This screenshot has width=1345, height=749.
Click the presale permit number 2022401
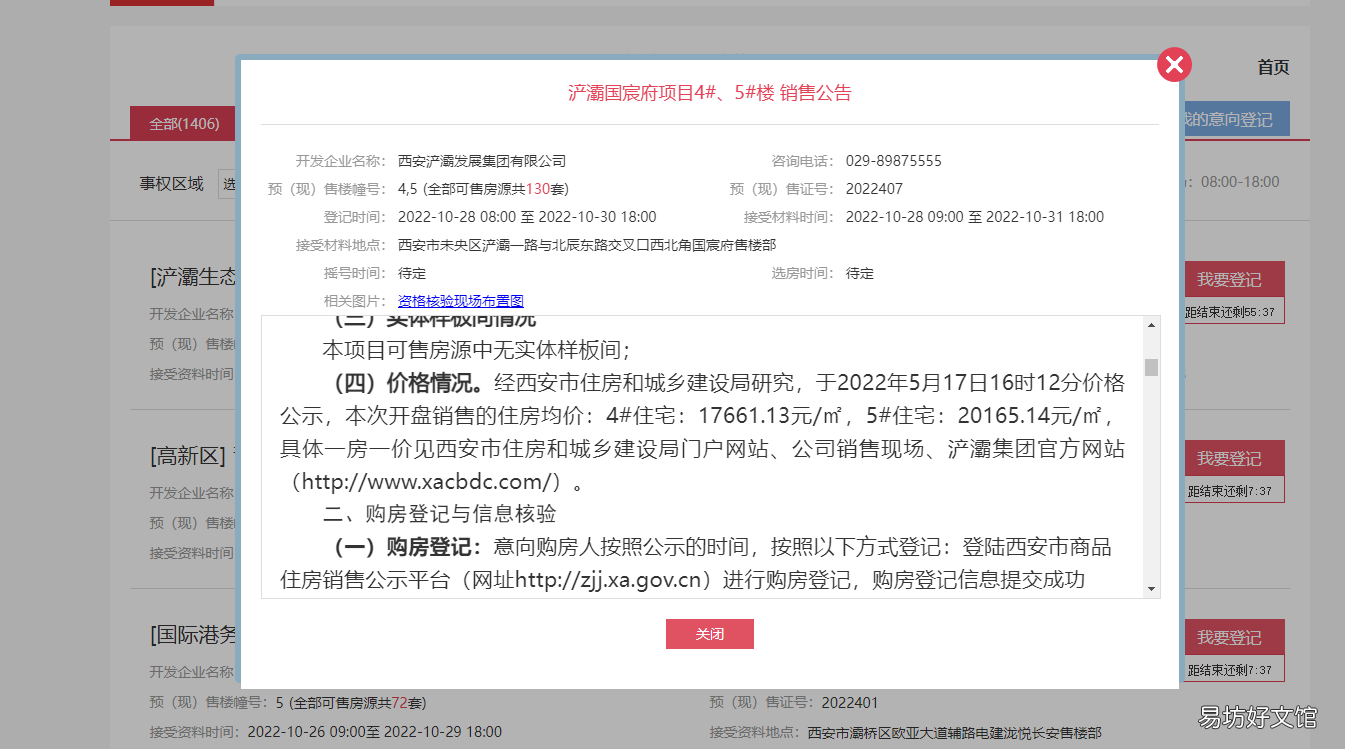(x=850, y=703)
